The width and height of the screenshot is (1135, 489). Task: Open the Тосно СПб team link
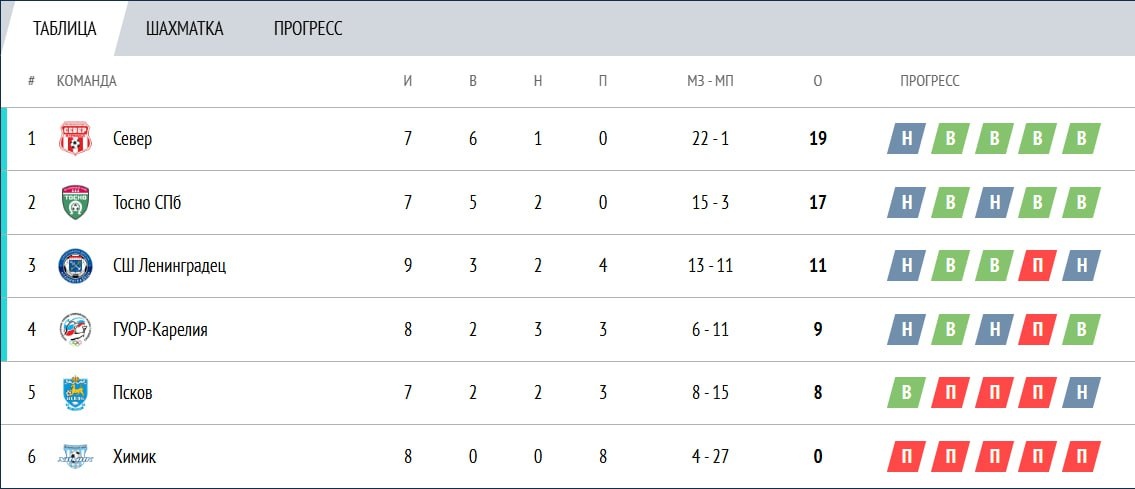pyautogui.click(x=147, y=203)
